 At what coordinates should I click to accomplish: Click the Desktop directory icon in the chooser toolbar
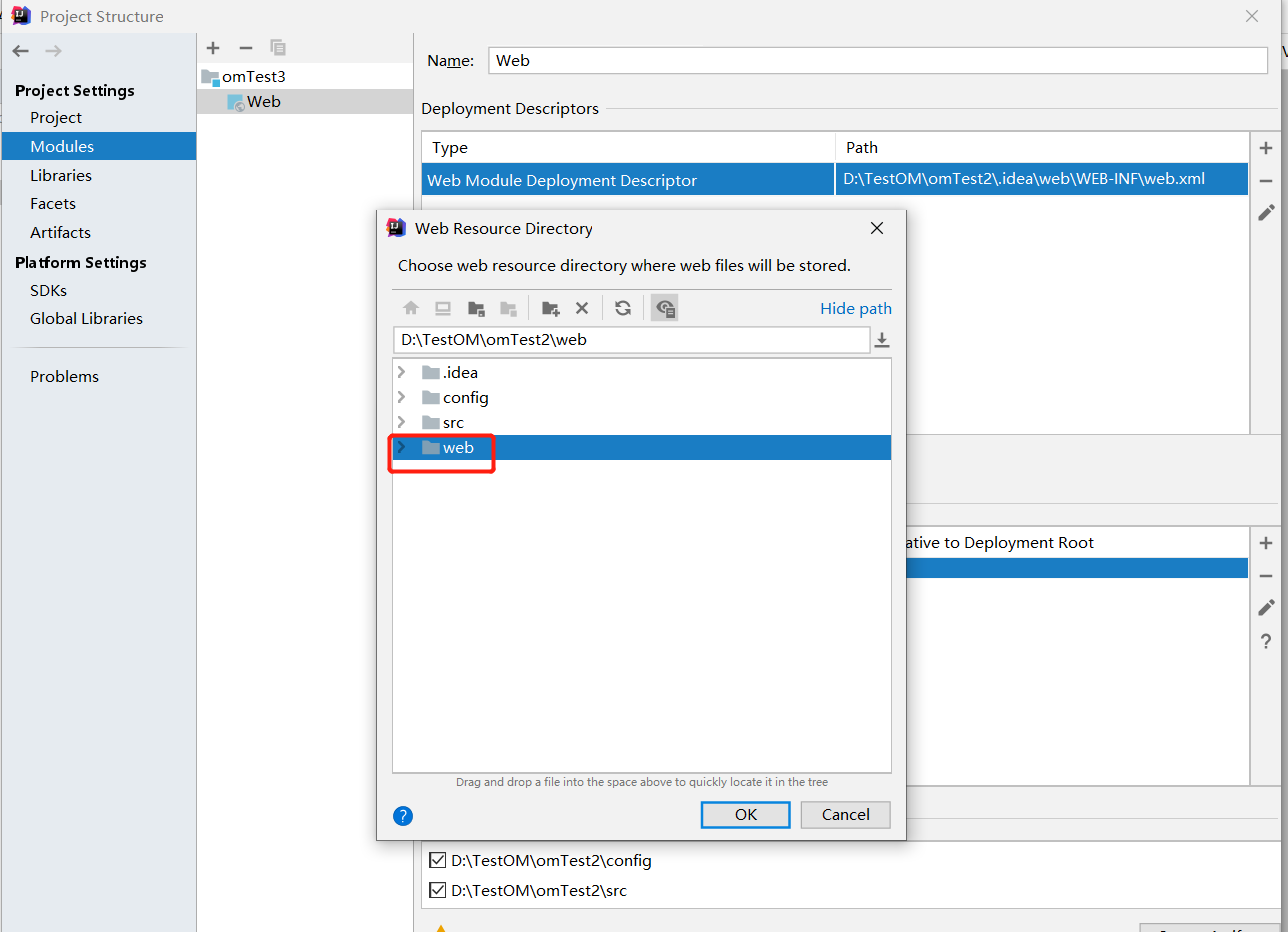443,308
